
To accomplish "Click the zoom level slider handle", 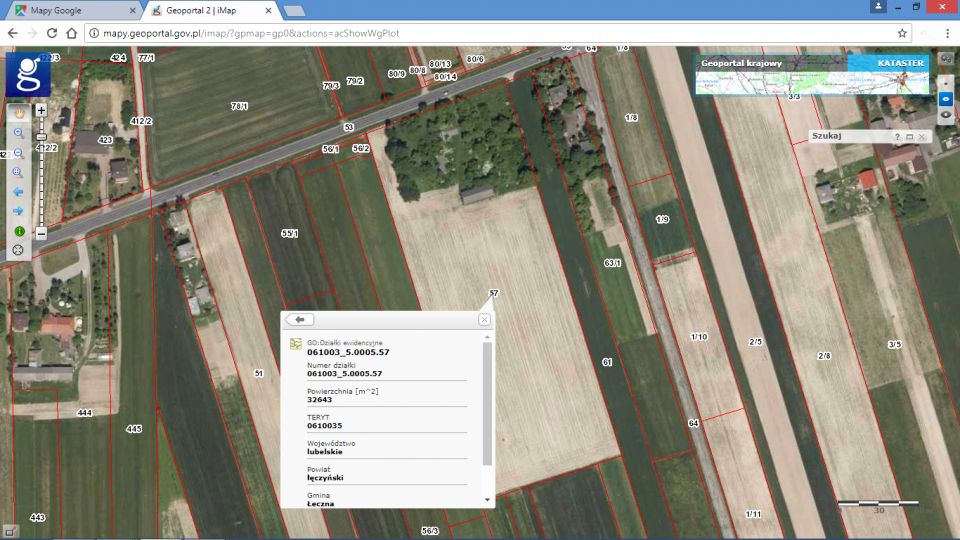I will coord(41,137).
